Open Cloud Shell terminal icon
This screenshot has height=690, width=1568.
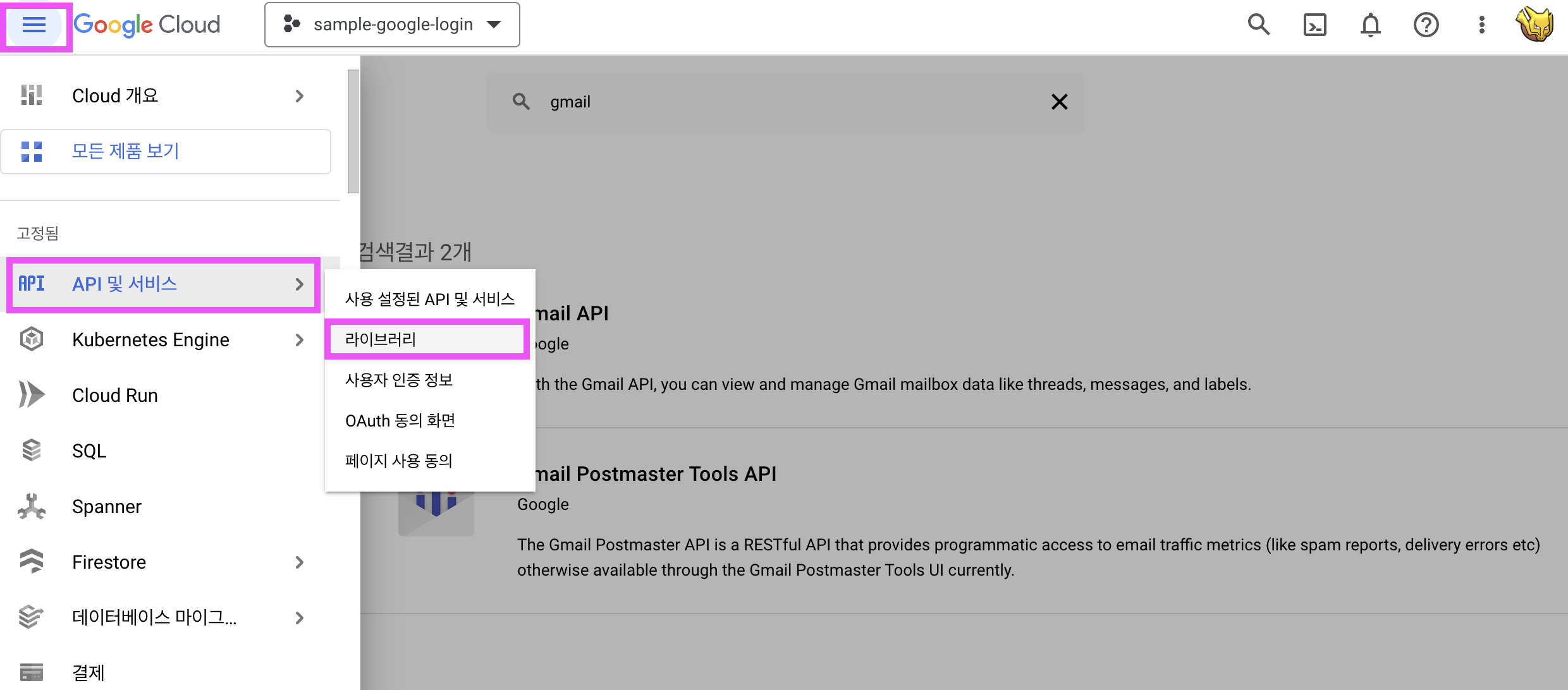1314,25
